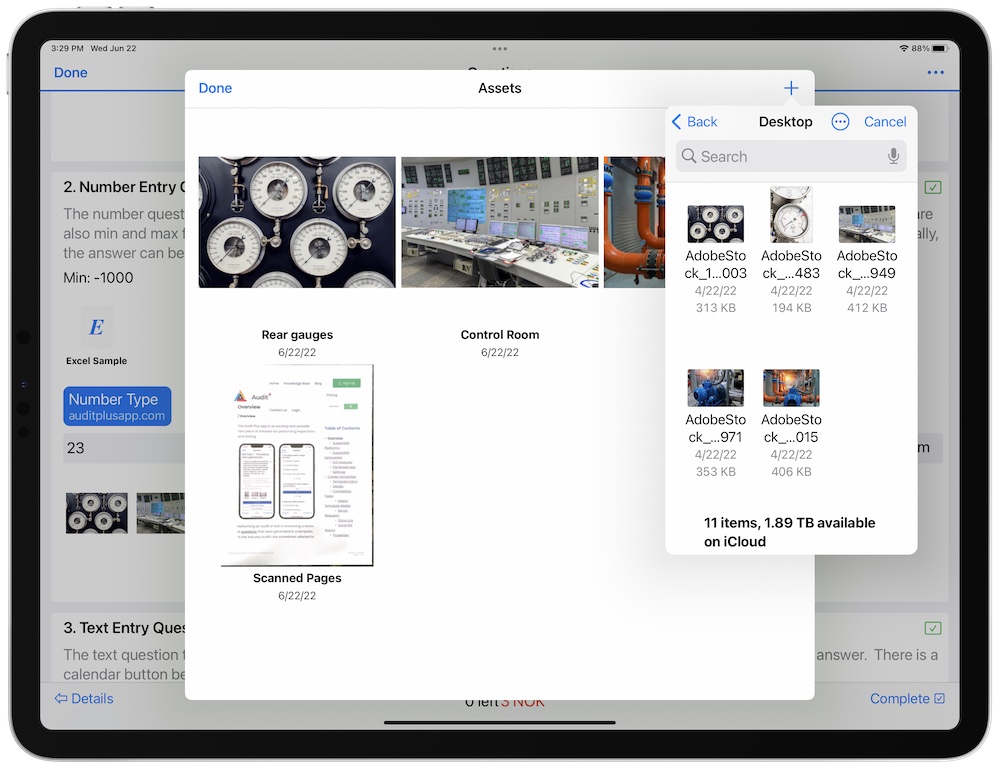Select file AdobeStock_...949 (412 KB)
Image resolution: width=1000 pixels, height=770 pixels.
point(867,259)
